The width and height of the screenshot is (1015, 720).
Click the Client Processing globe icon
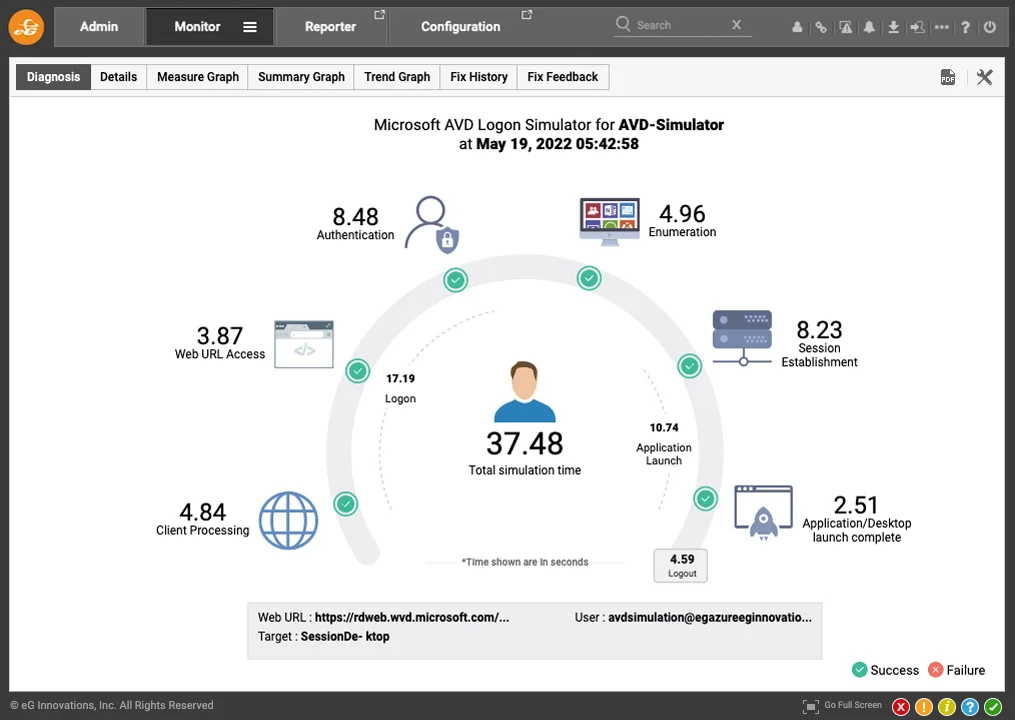[288, 521]
